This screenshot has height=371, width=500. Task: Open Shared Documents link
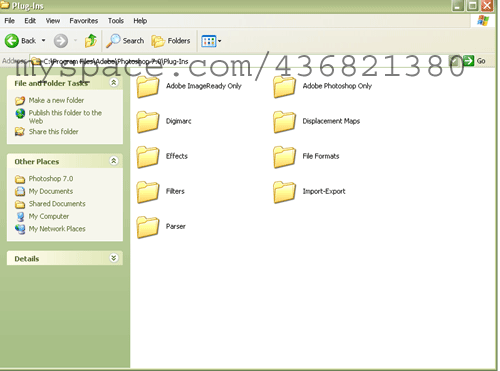pos(57,203)
